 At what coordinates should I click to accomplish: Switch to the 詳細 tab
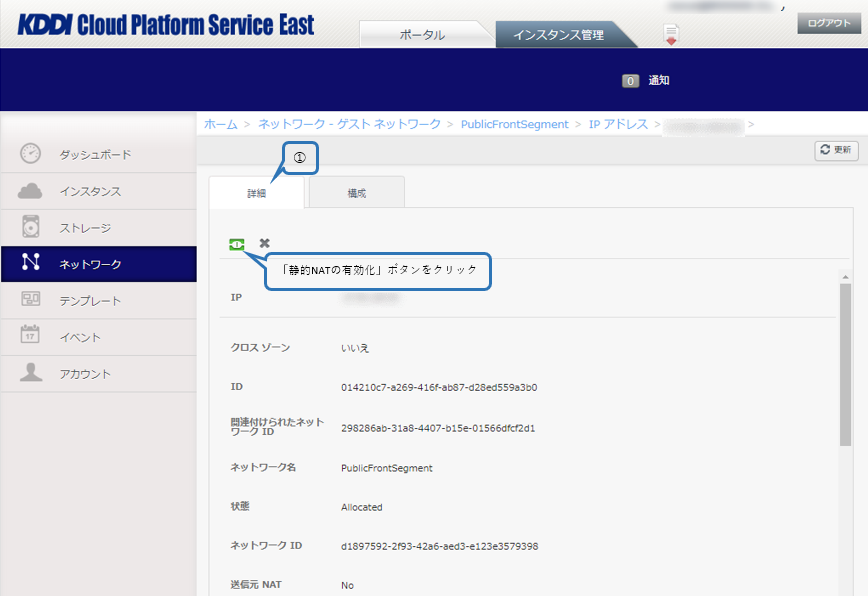[x=256, y=193]
